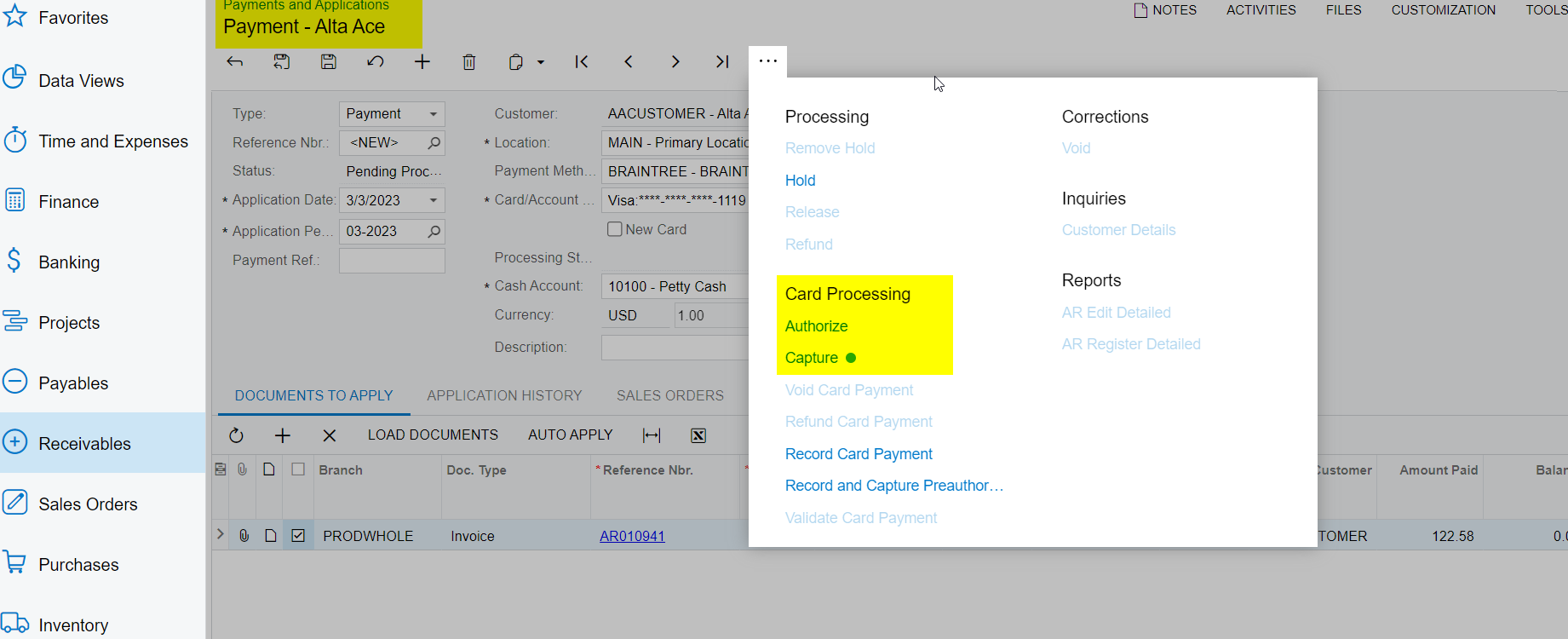Viewport: 1568px width, 639px height.
Task: Delete row with X icon in grid
Action: [330, 435]
